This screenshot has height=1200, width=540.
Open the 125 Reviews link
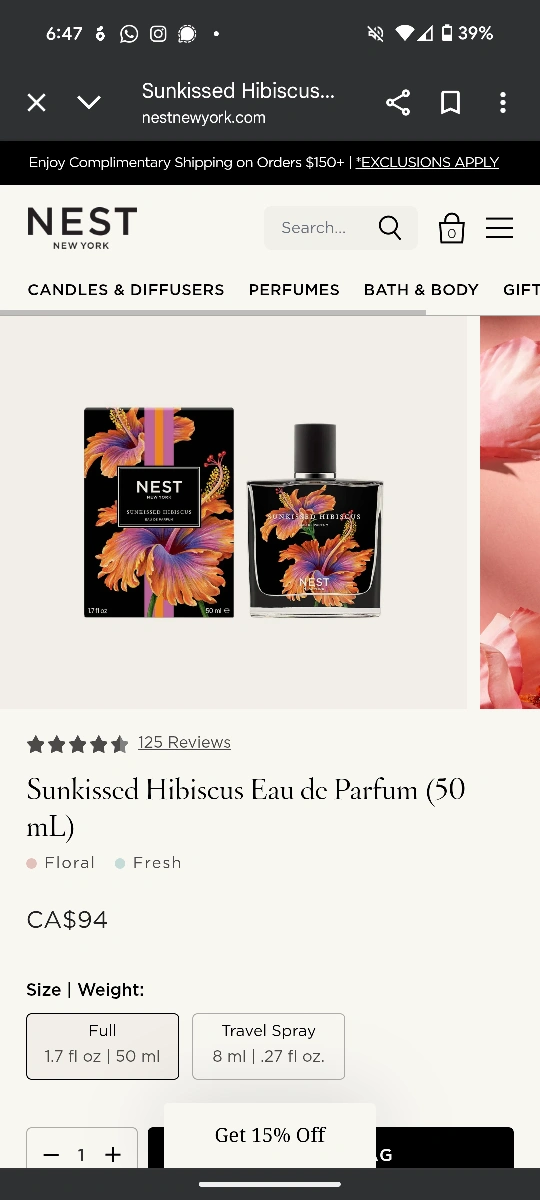tap(184, 742)
